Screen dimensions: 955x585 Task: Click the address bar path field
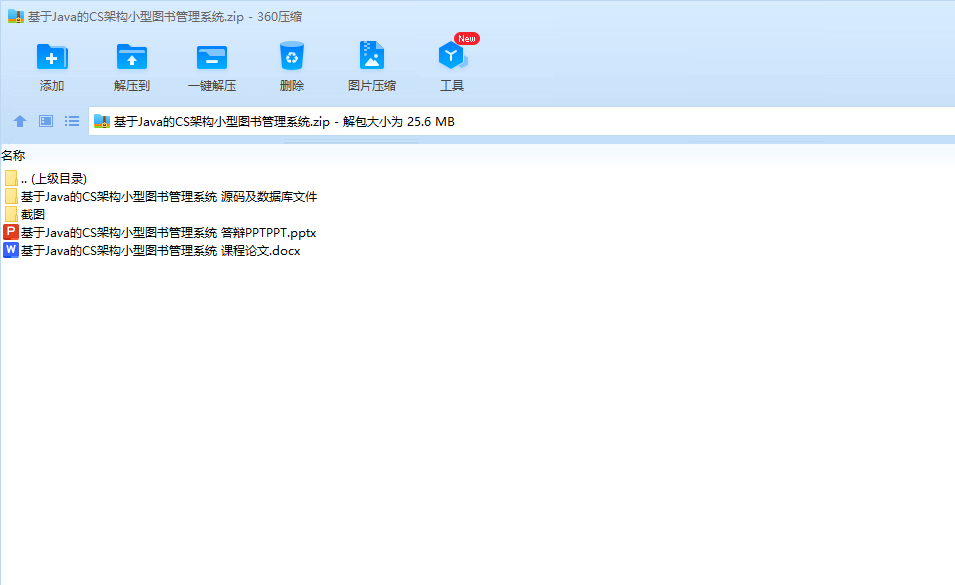[x=521, y=121]
